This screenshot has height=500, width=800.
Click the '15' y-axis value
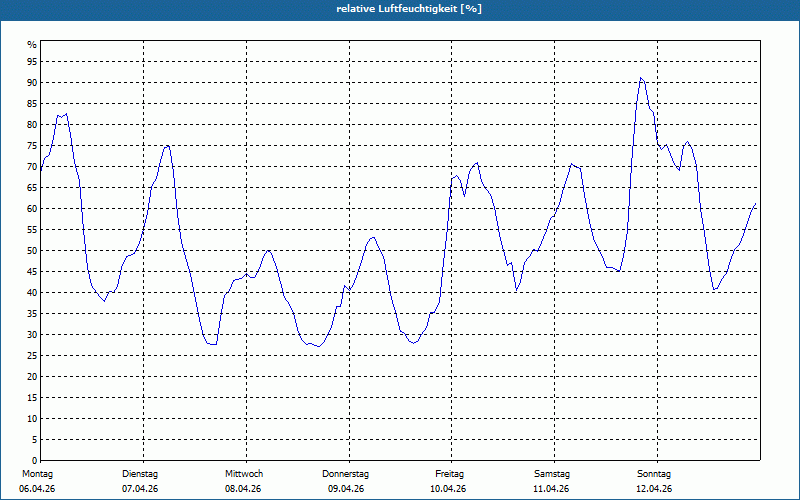(32, 398)
